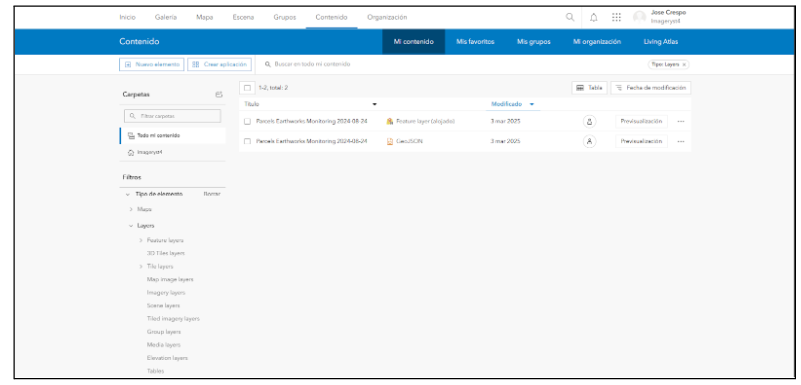Screen dimensions: 801x385
Task: Toggle the select-all checkbox above the list
Action: [x=247, y=88]
